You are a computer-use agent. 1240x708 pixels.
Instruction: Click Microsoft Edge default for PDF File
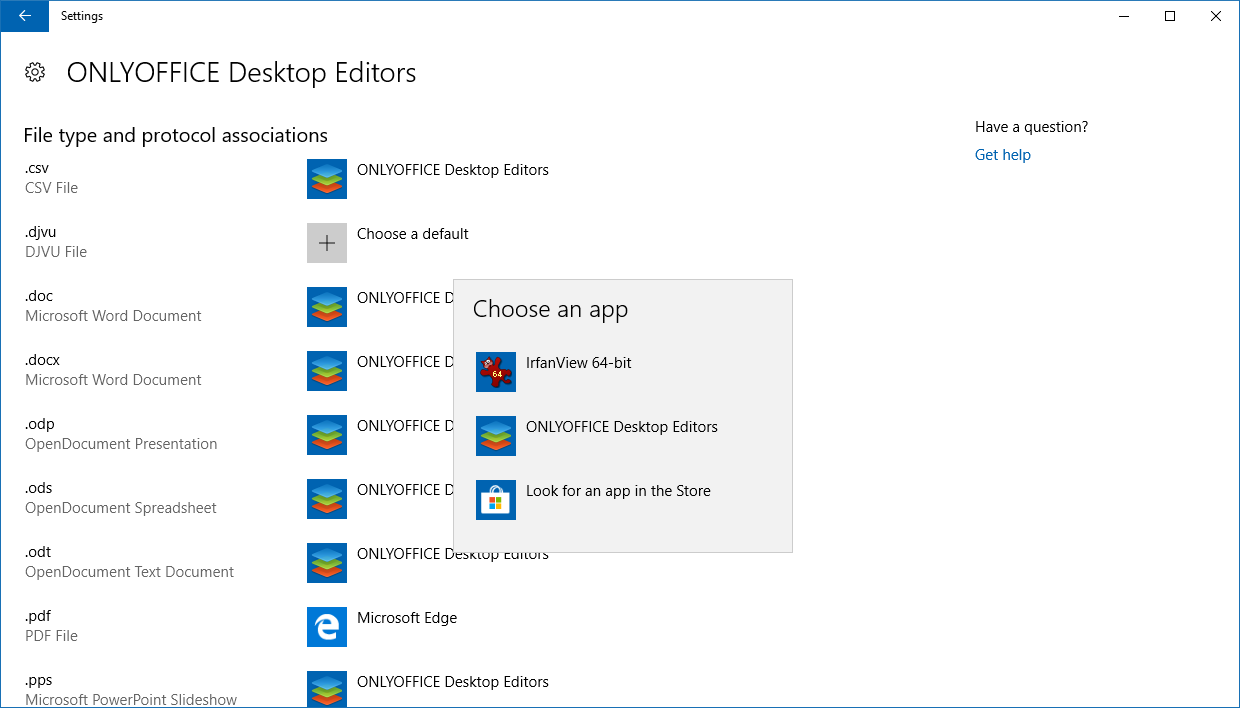pos(407,618)
